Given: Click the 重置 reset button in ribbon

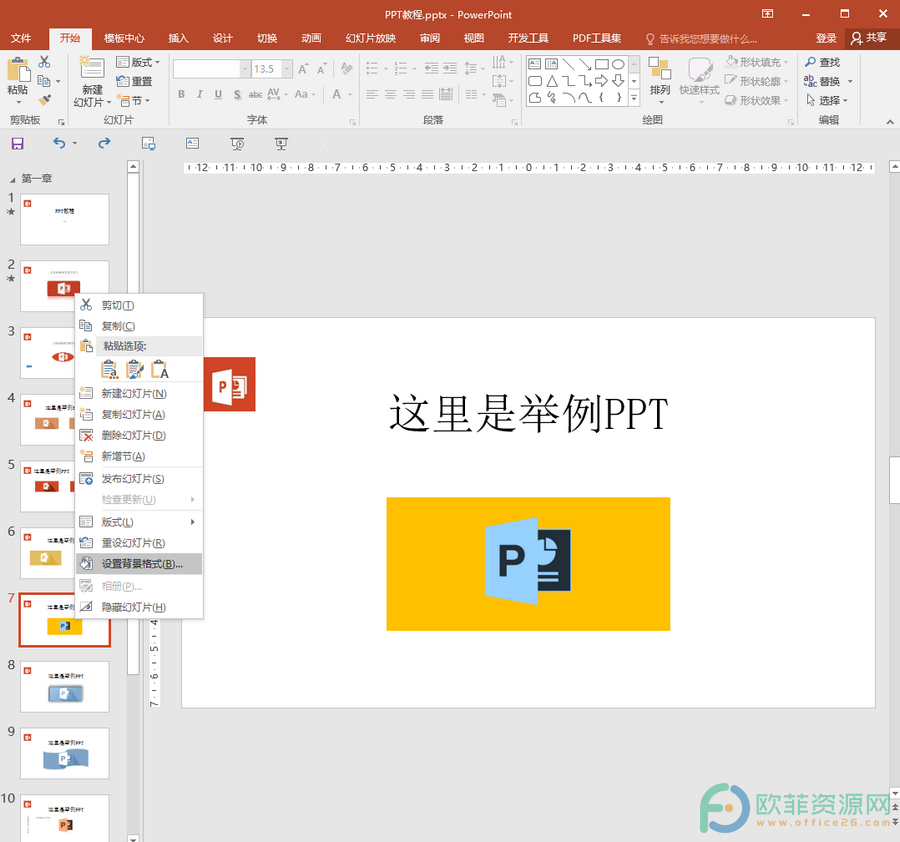Looking at the screenshot, I should coord(134,82).
